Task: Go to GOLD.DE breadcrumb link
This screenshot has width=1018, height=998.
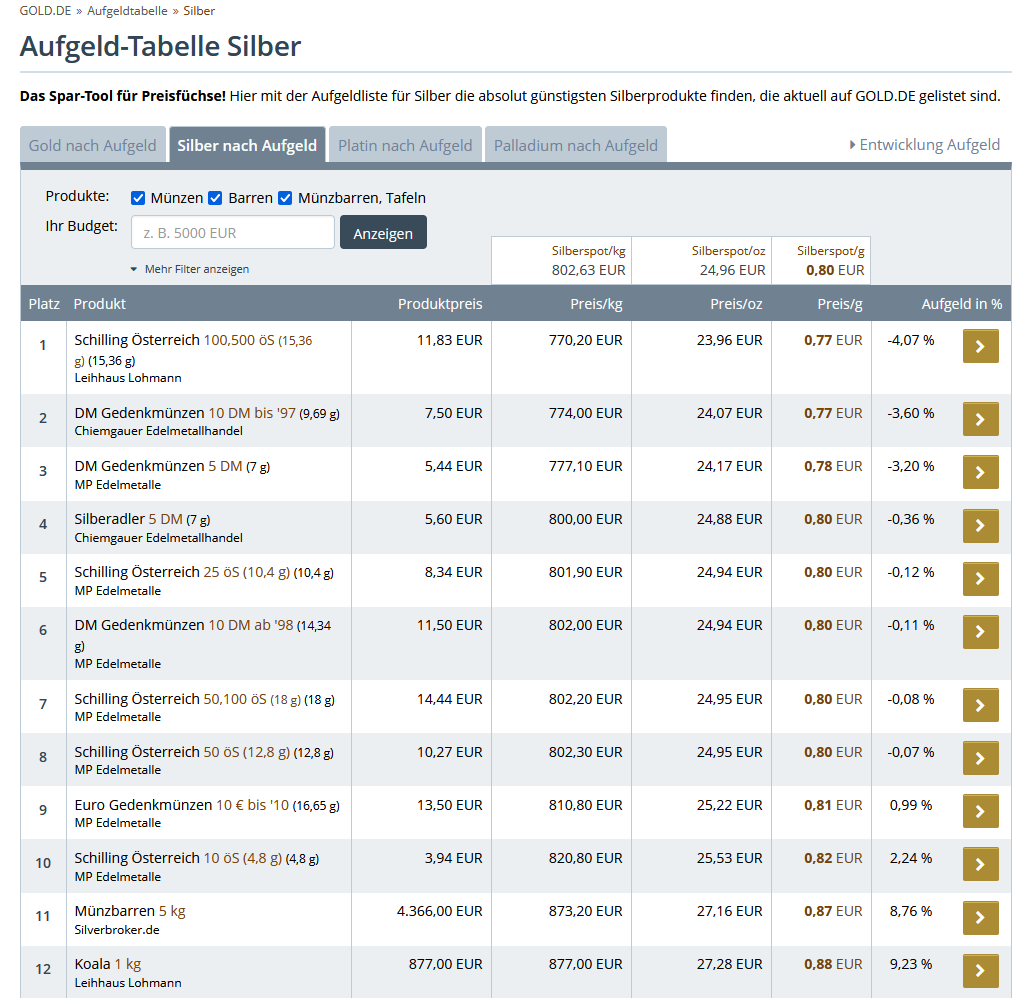Action: [45, 11]
